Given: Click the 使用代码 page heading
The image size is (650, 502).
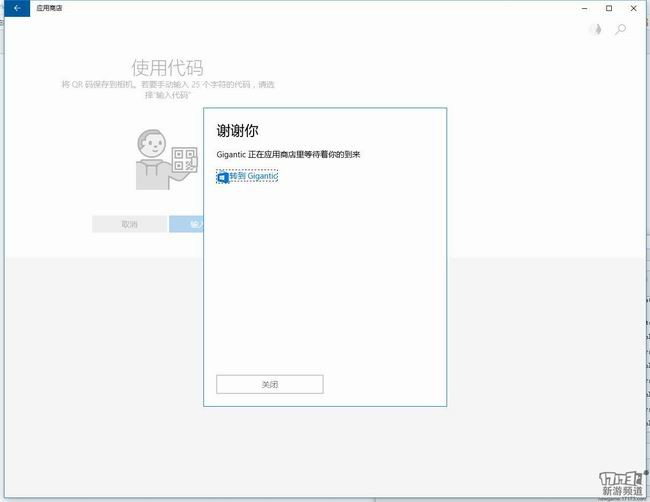Looking at the screenshot, I should point(167,68).
